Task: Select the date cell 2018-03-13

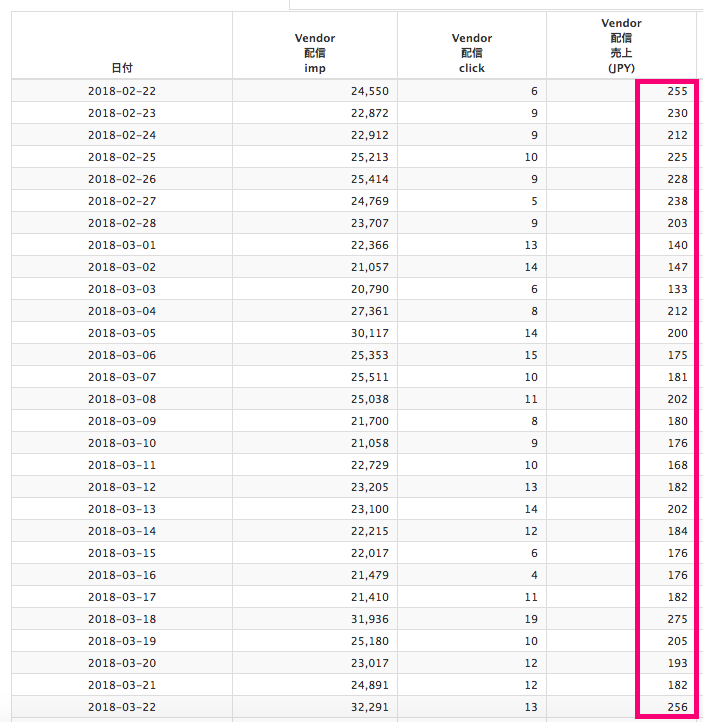Action: pyautogui.click(x=122, y=509)
